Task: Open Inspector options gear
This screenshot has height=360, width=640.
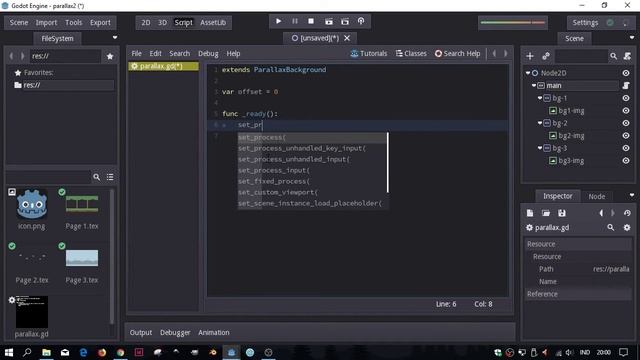Action: (627, 227)
